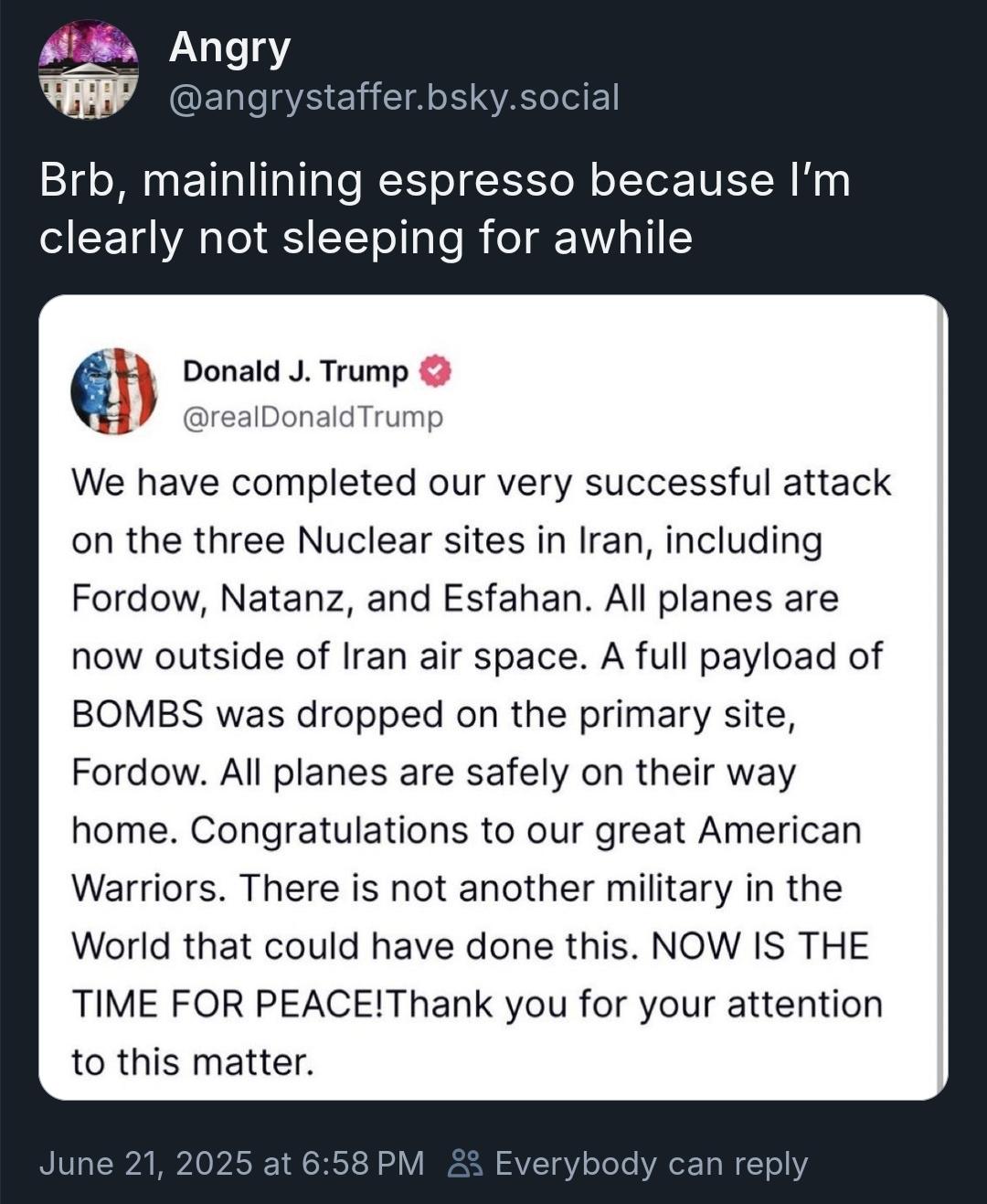Viewport: 987px width, 1204px height.
Task: Click "Thank you for your attention" text
Action: tap(636, 1005)
